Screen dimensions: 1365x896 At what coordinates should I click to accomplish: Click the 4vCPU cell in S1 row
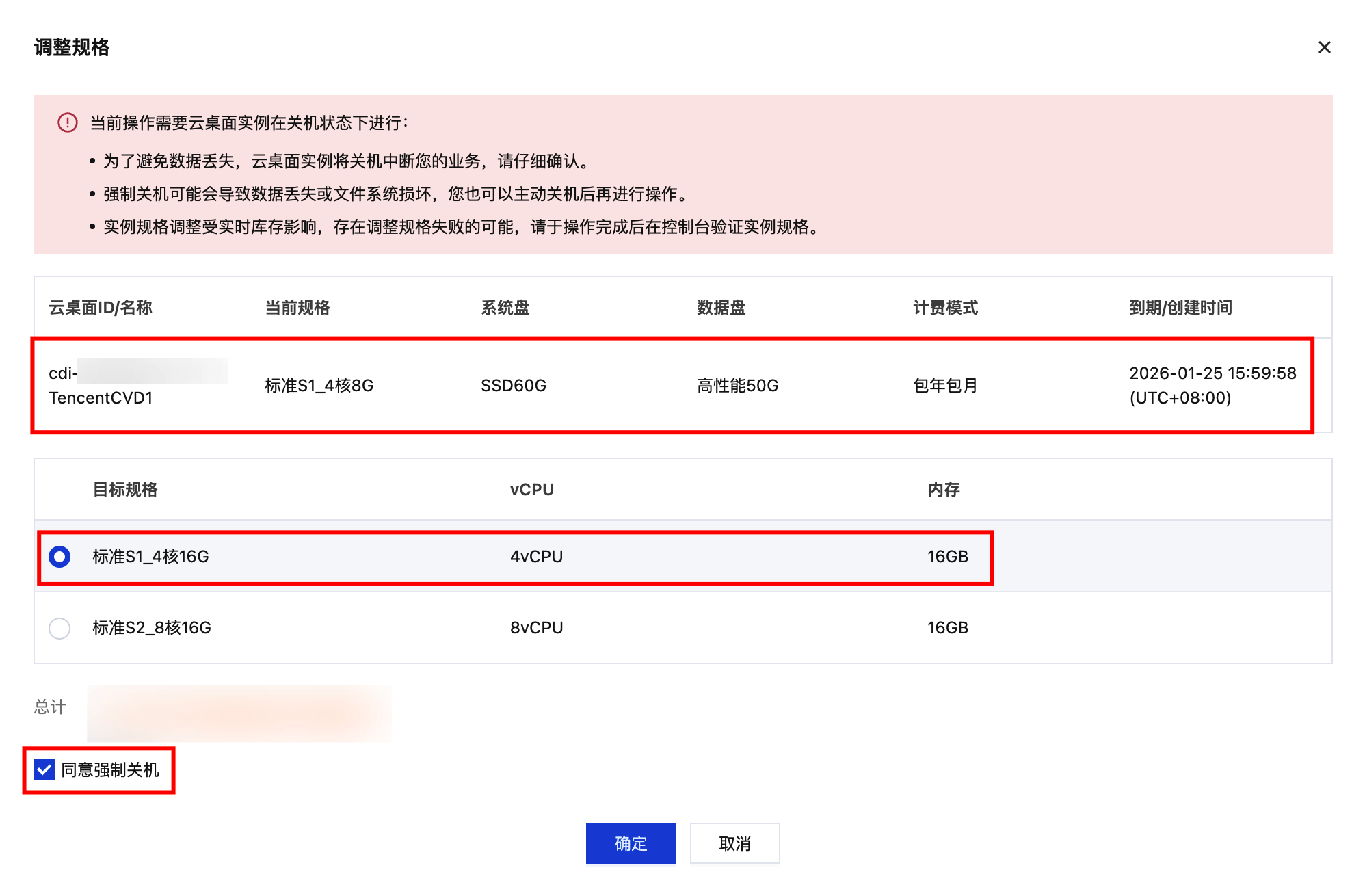536,557
